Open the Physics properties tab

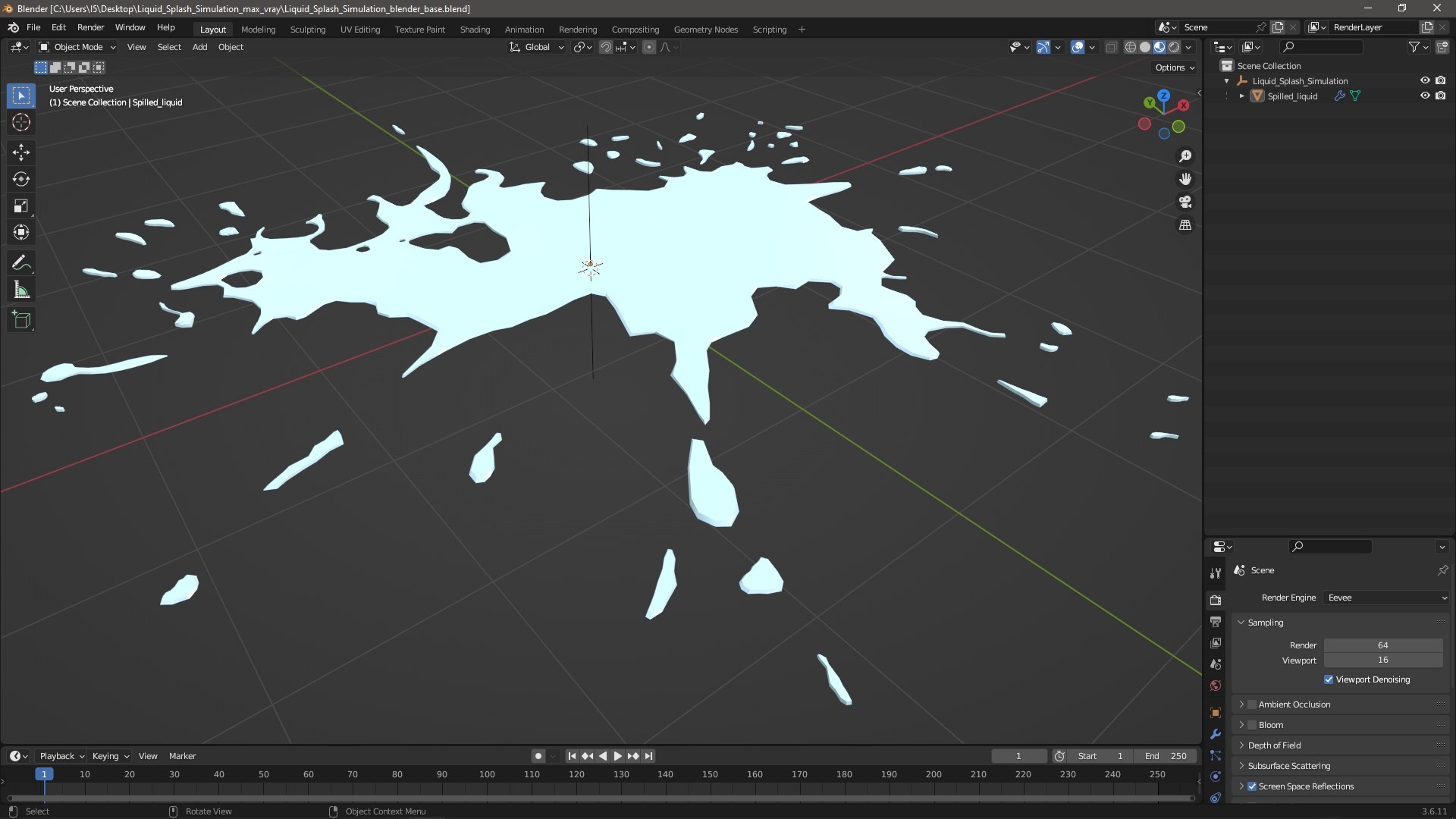pyautogui.click(x=1216, y=777)
